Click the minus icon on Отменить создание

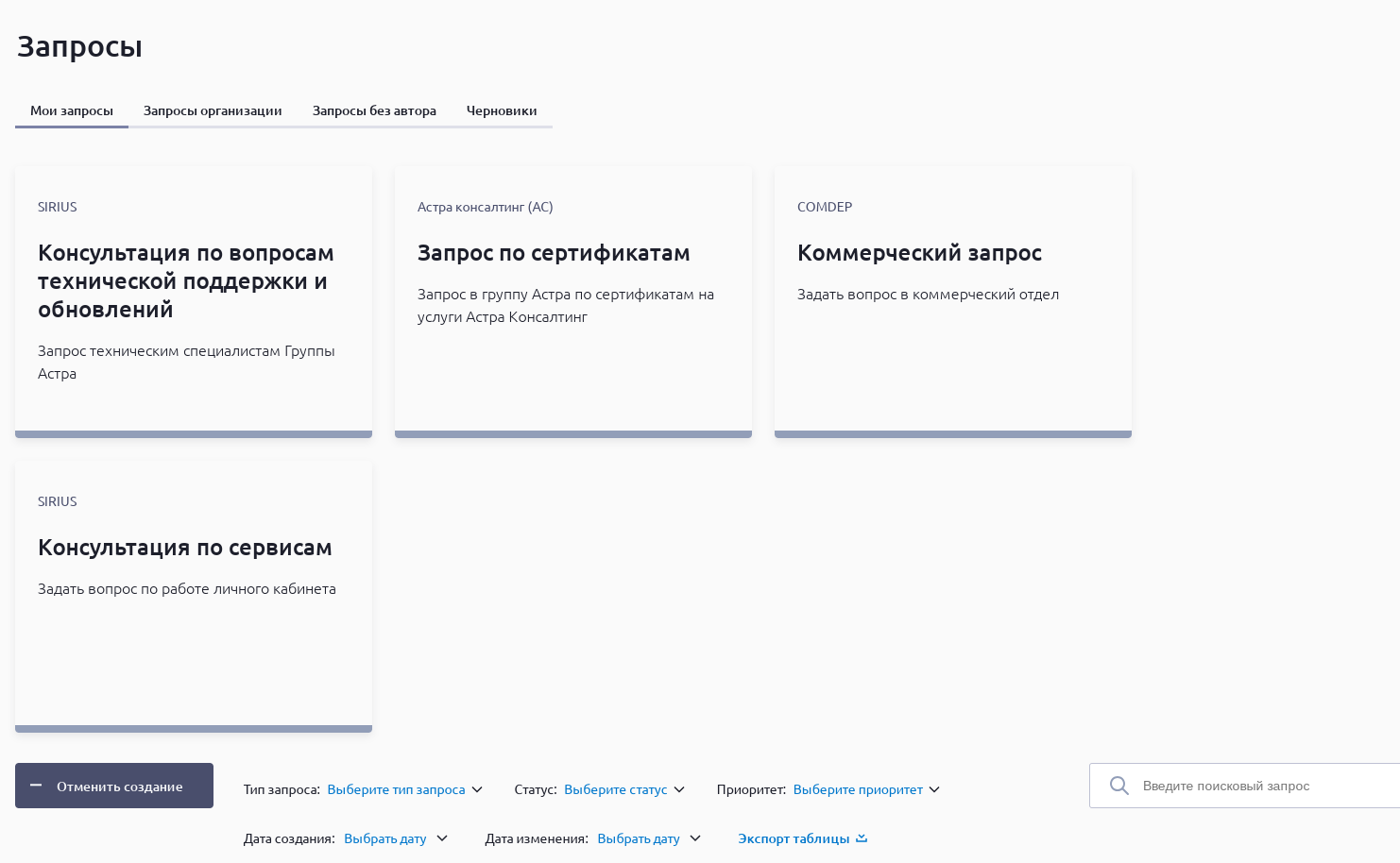pyautogui.click(x=36, y=786)
